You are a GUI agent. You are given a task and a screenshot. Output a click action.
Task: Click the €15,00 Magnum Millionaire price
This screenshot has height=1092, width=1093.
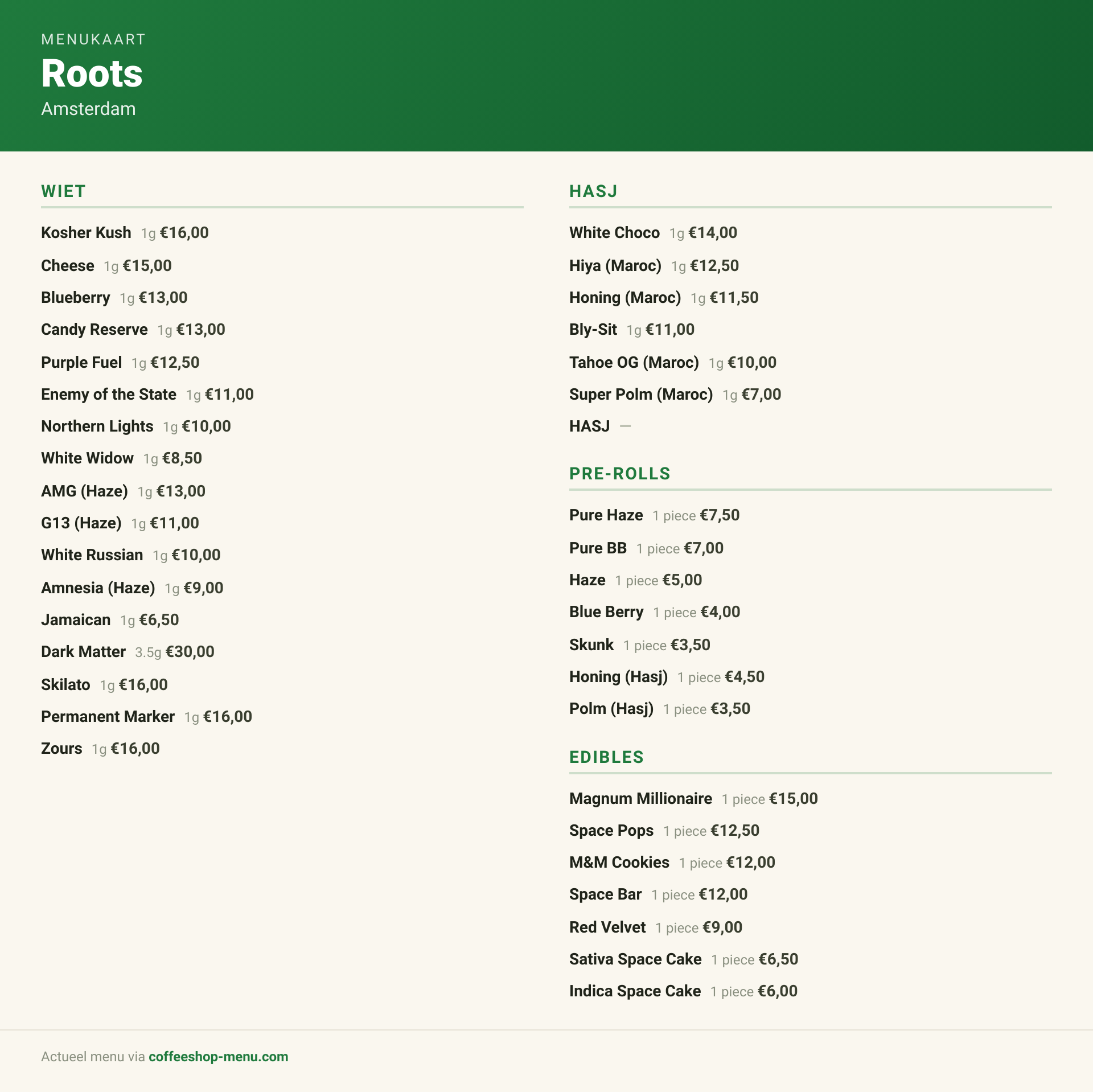pyautogui.click(x=794, y=799)
